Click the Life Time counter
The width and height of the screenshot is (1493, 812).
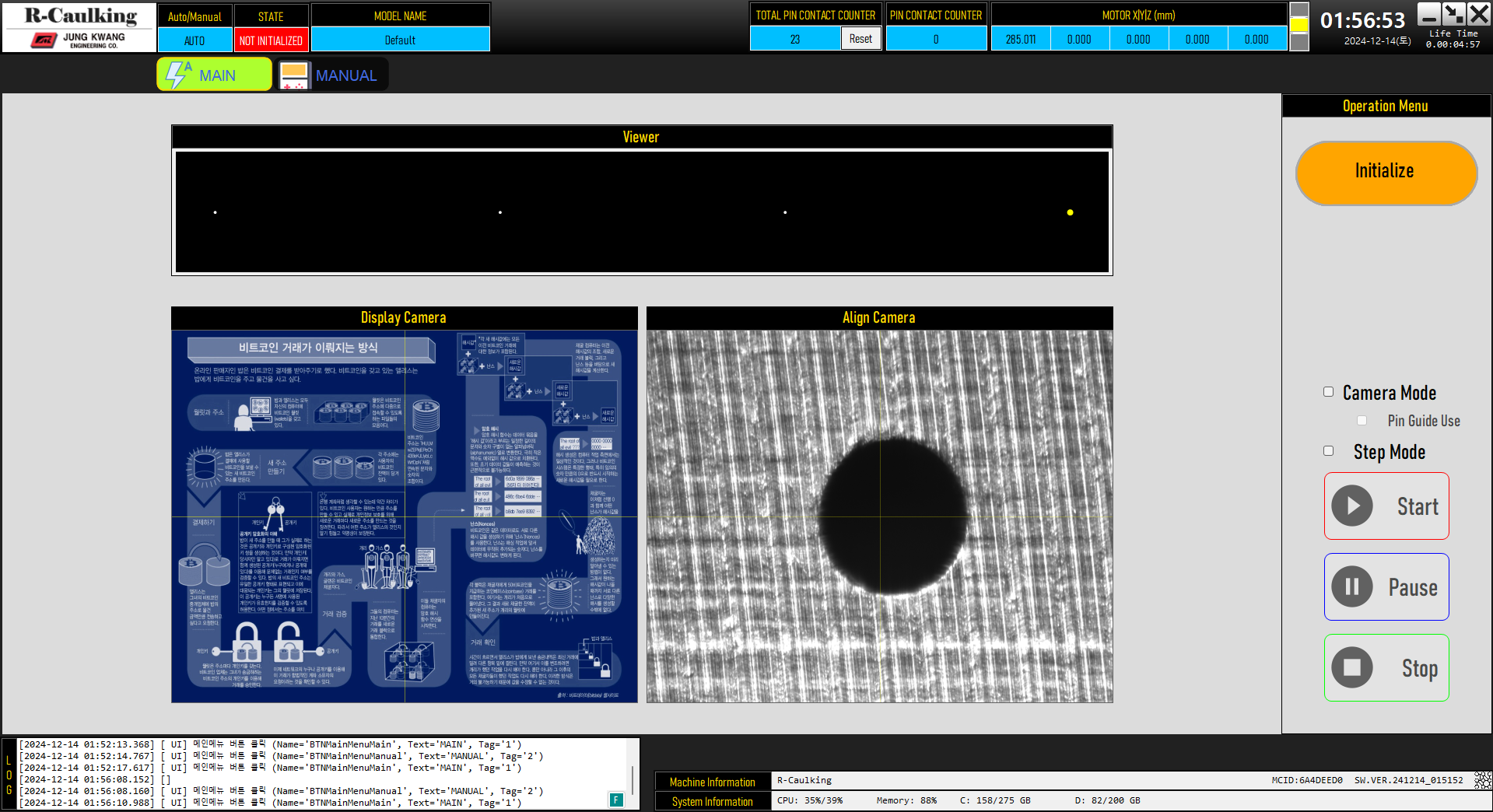pos(1453,40)
